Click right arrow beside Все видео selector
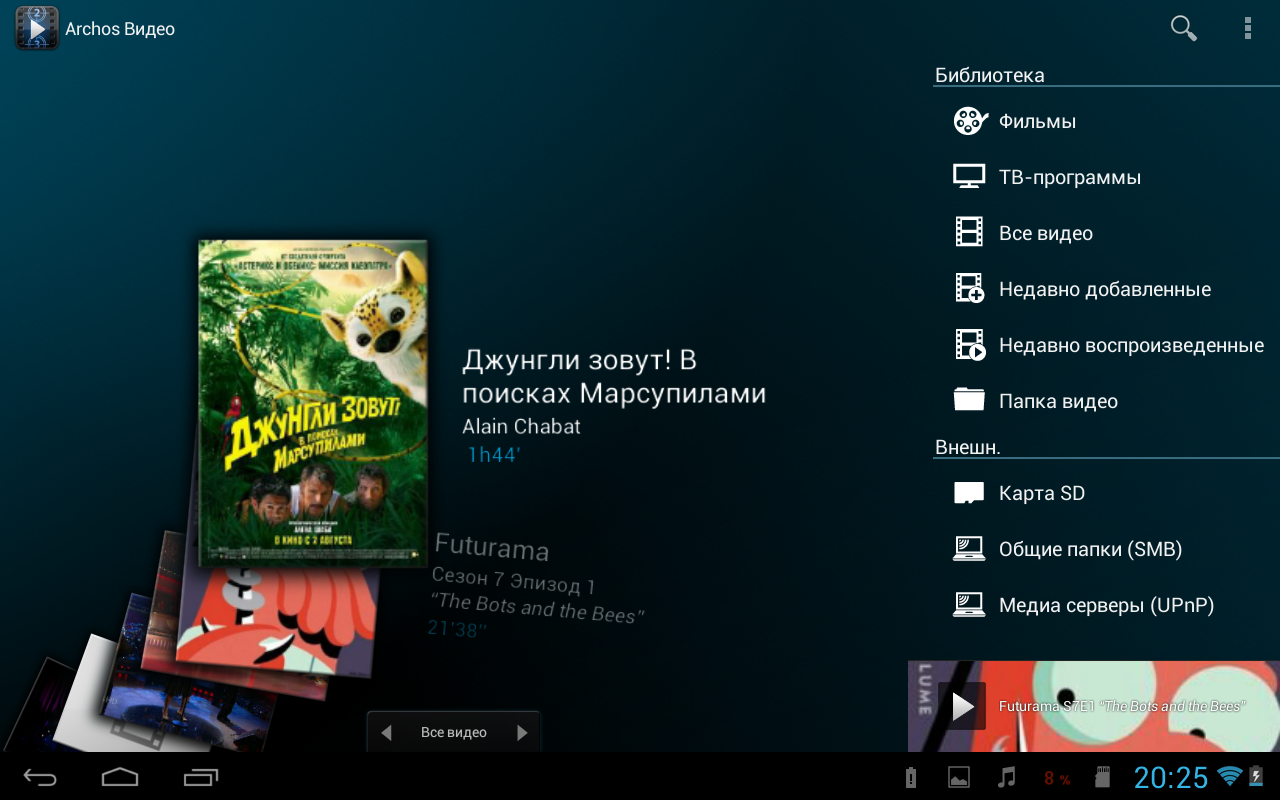 [521, 733]
